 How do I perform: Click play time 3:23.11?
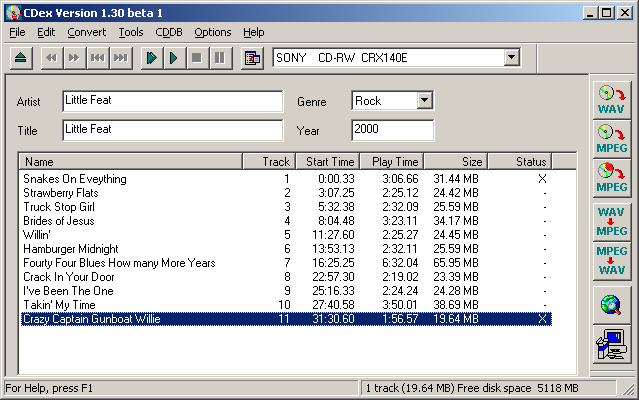400,221
